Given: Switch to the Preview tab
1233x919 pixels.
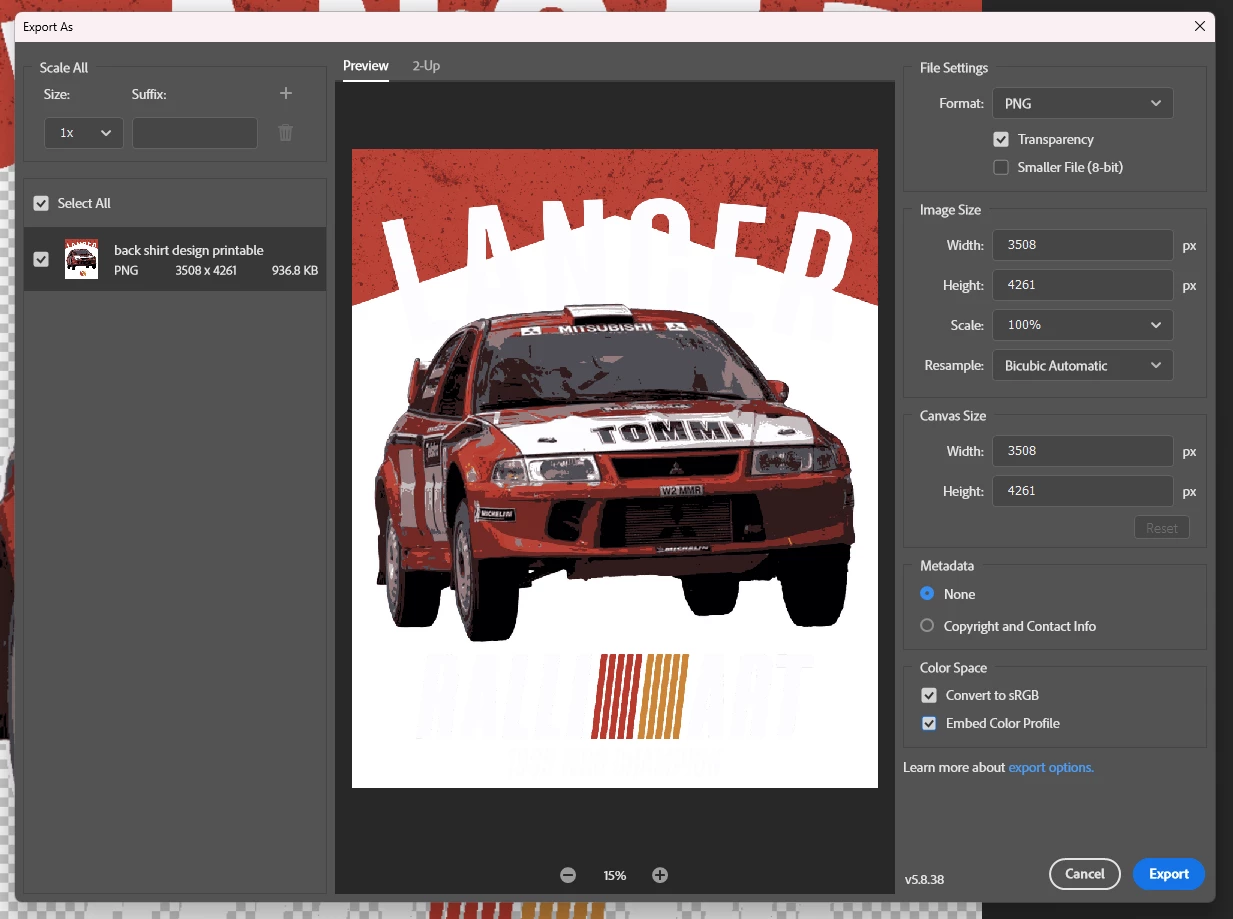Looking at the screenshot, I should coord(366,66).
